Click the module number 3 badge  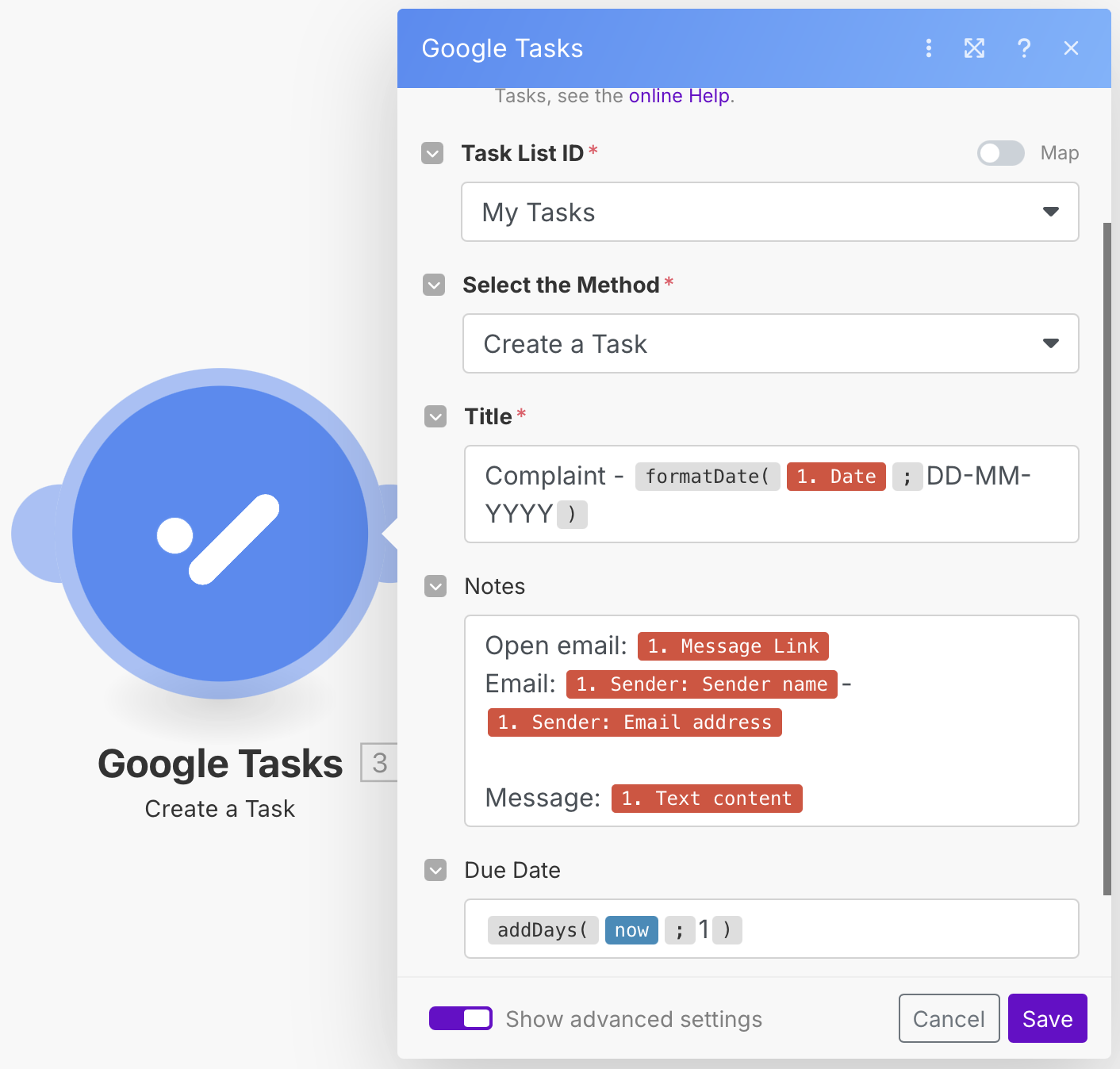(x=379, y=762)
